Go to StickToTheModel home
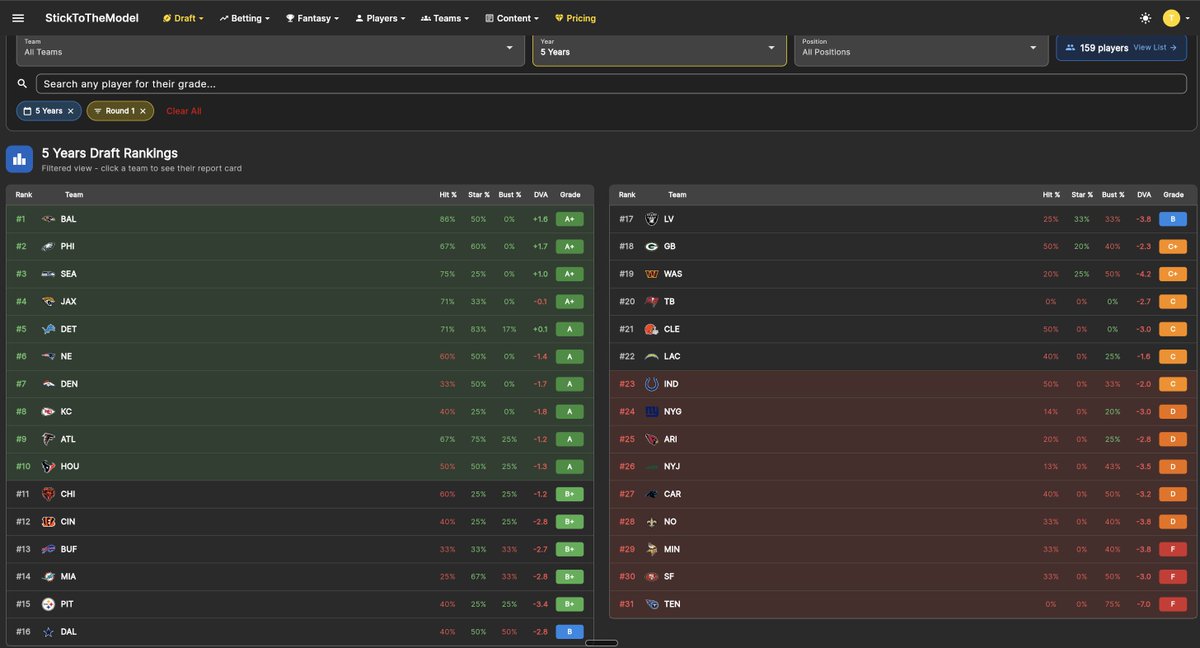Image resolution: width=1200 pixels, height=648 pixels. point(92,18)
